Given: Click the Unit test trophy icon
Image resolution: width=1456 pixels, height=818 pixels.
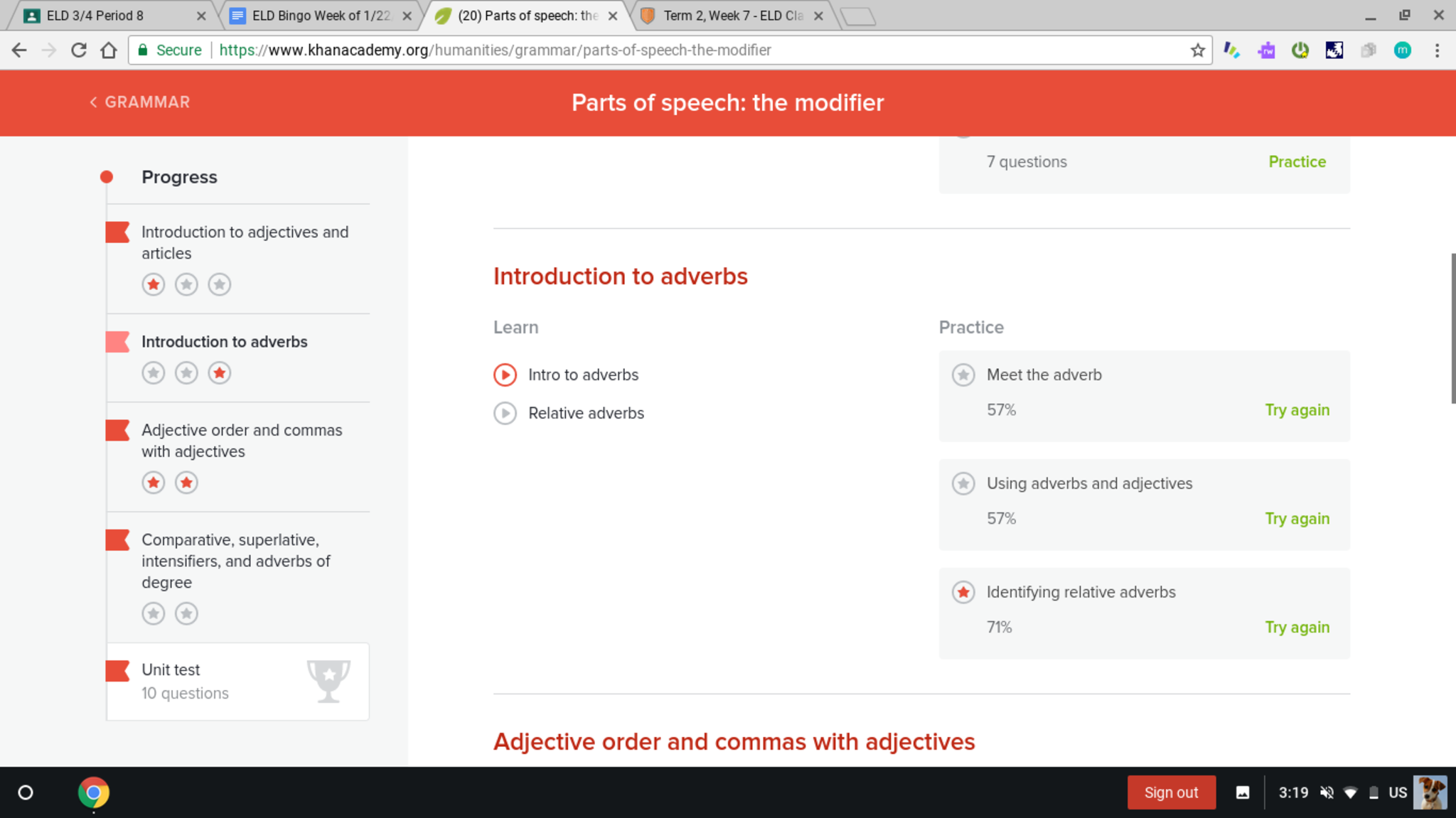Looking at the screenshot, I should 328,680.
